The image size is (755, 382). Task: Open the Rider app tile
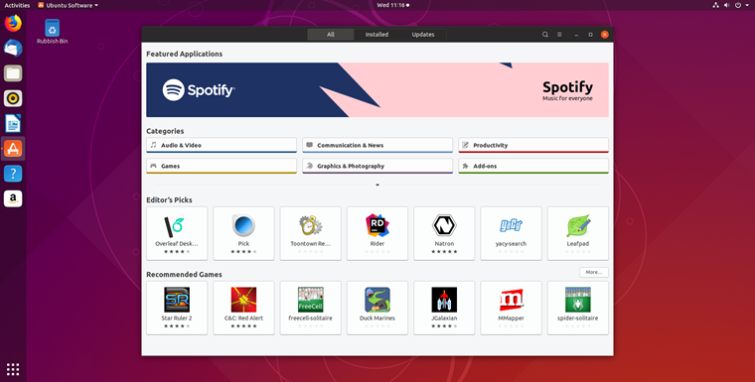pyautogui.click(x=378, y=234)
